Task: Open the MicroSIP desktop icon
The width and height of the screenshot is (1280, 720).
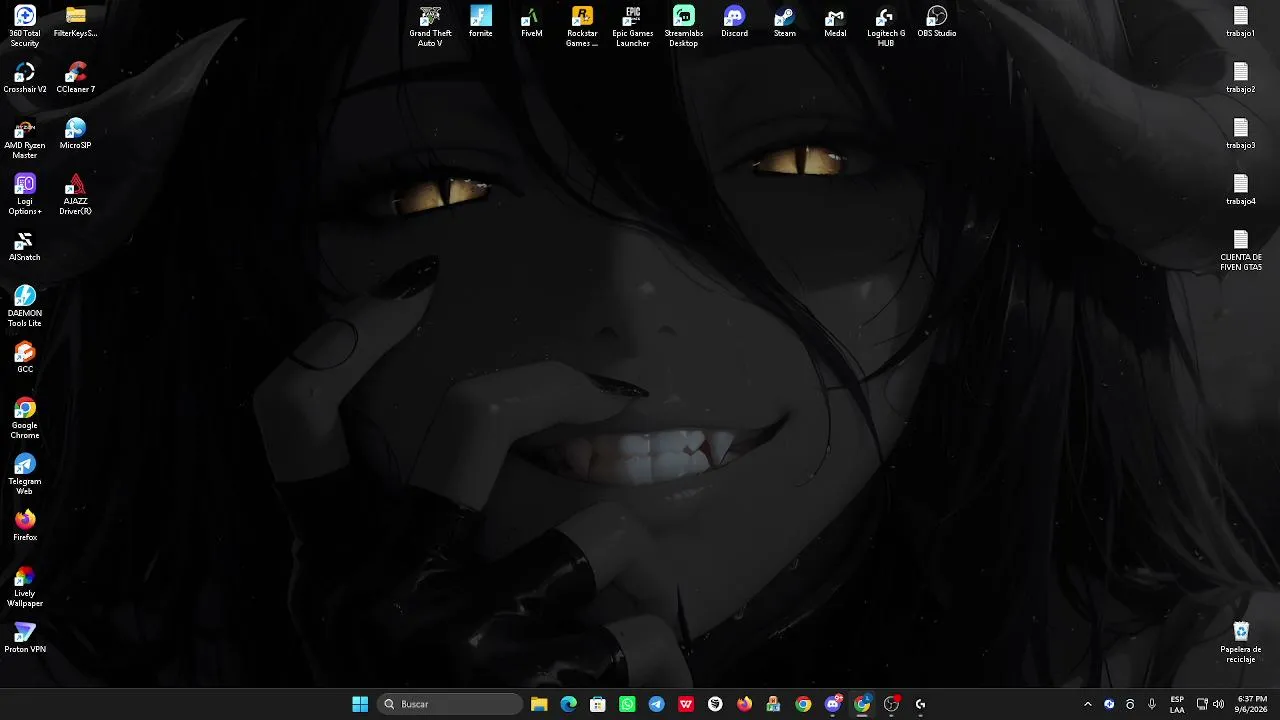Action: coord(75,133)
